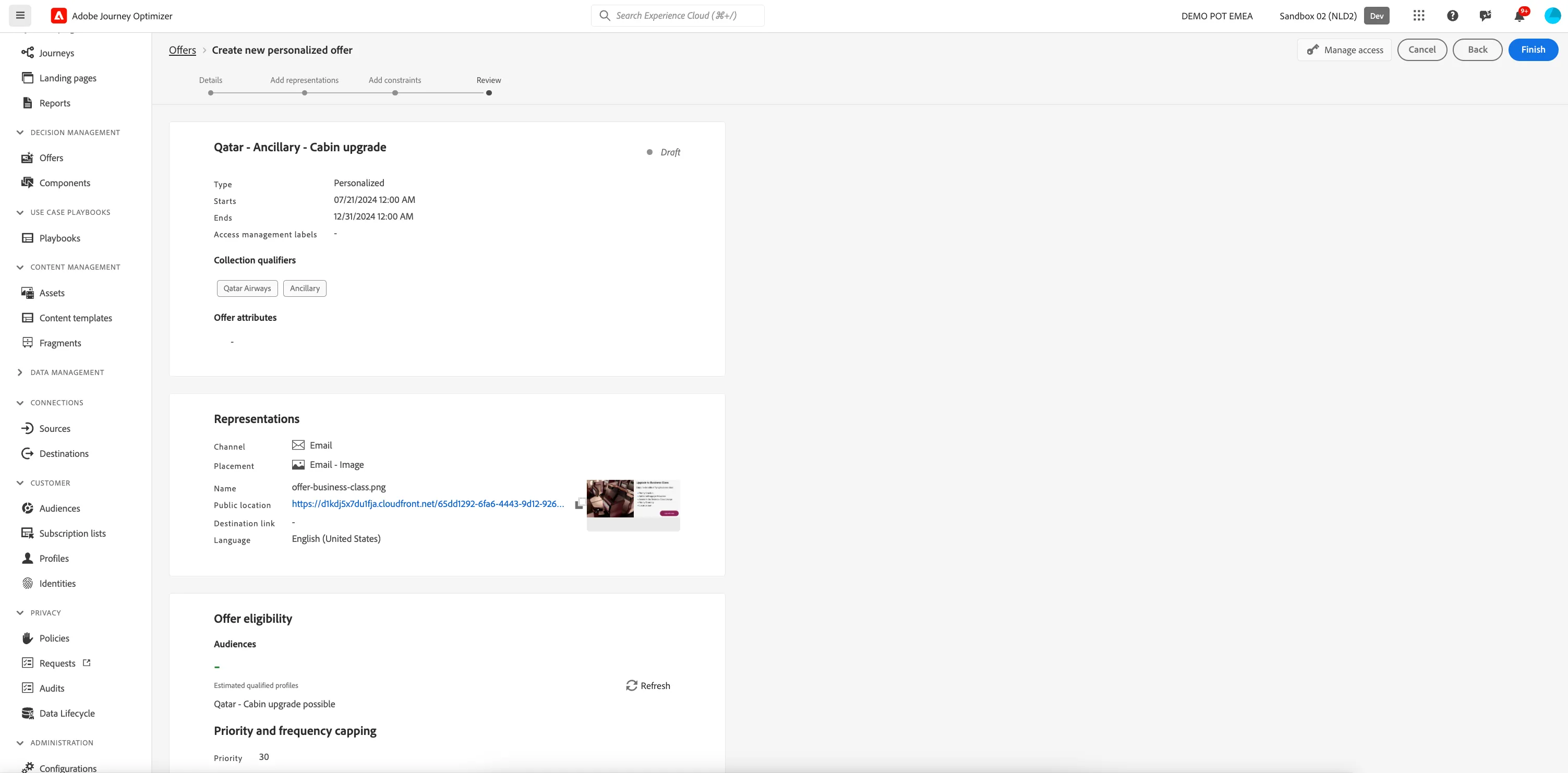Image resolution: width=1568 pixels, height=773 pixels.
Task: Collapse the Decision Management section
Action: 20,132
